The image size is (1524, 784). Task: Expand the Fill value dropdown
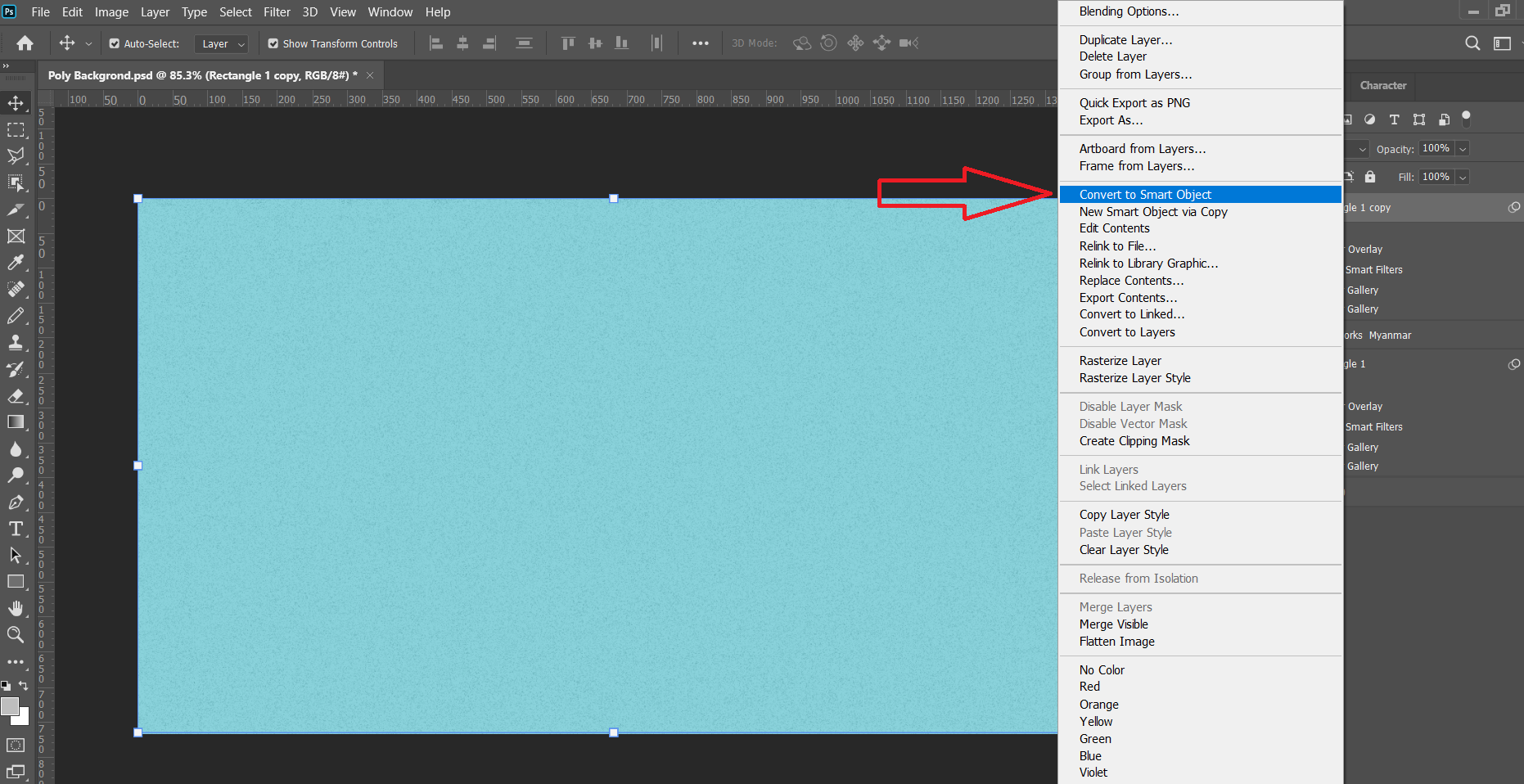(1463, 178)
